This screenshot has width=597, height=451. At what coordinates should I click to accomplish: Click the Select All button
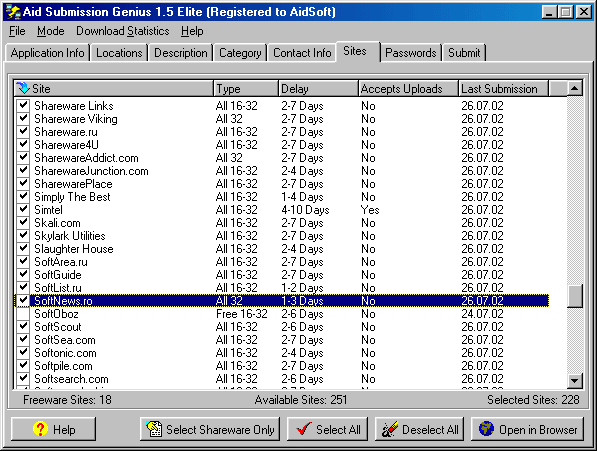tap(327, 429)
